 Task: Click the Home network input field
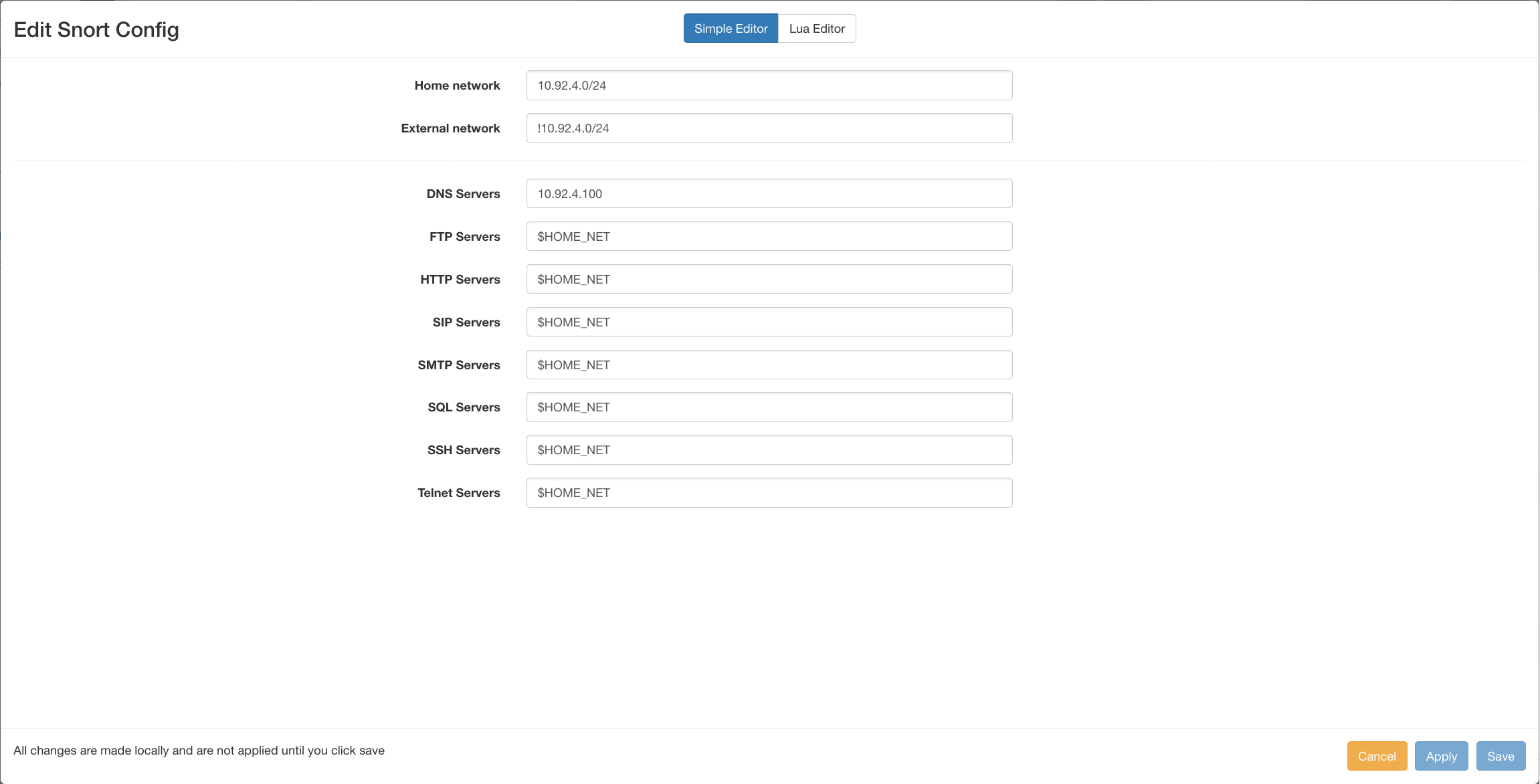point(769,86)
